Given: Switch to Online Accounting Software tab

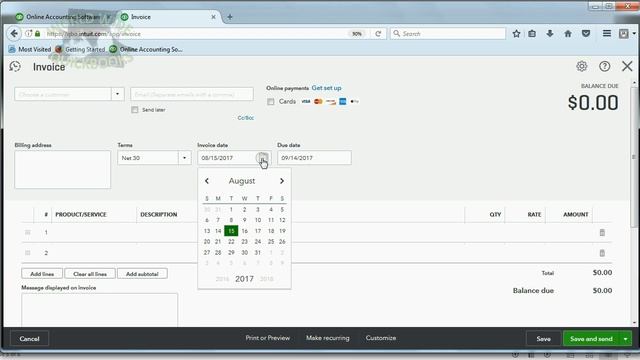Looking at the screenshot, I should (62, 17).
